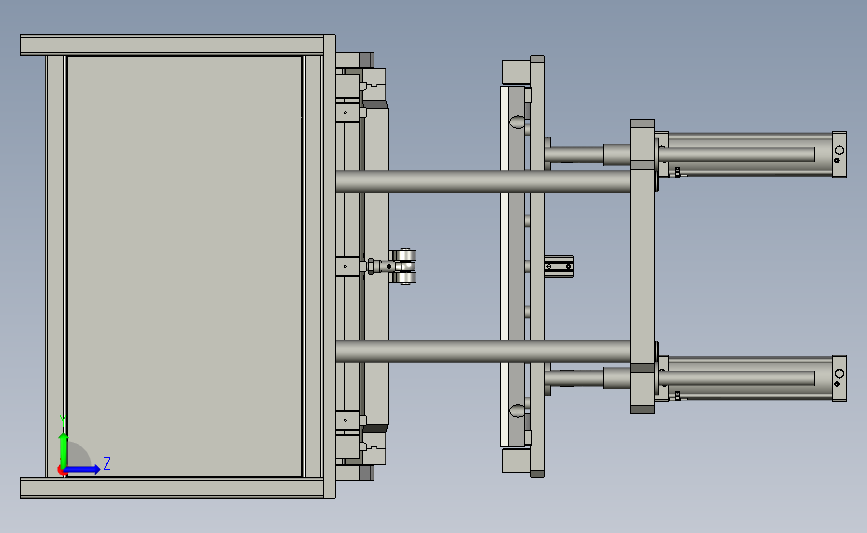Screen dimensions: 867x533
Task: Select the upper long guide rod
Action: (x=482, y=181)
